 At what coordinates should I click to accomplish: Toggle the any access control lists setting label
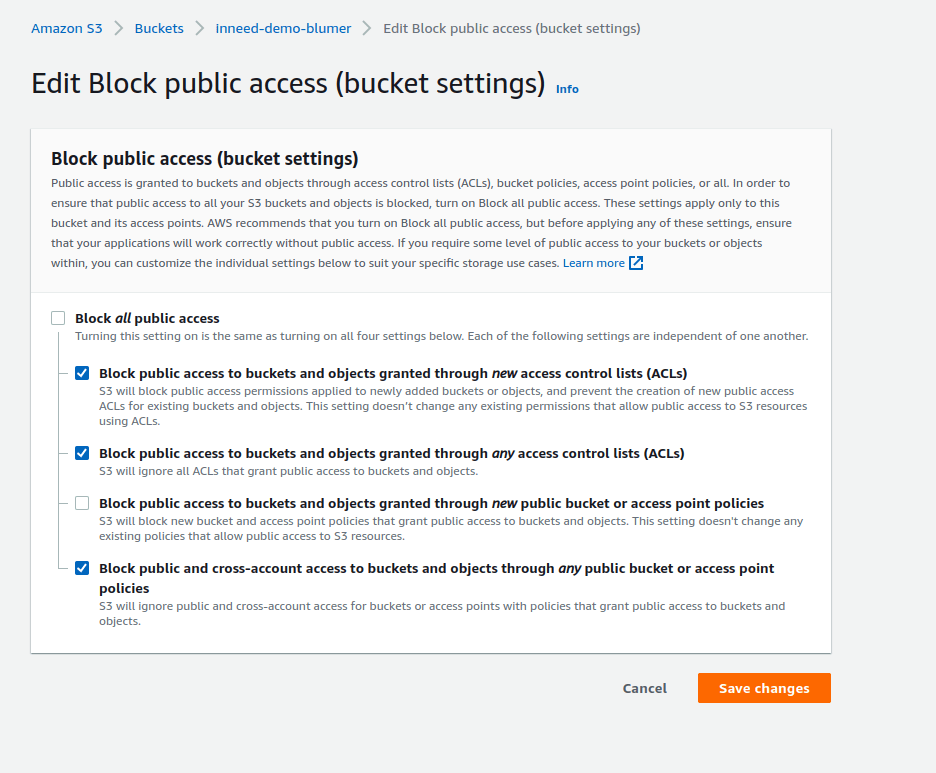[390, 453]
